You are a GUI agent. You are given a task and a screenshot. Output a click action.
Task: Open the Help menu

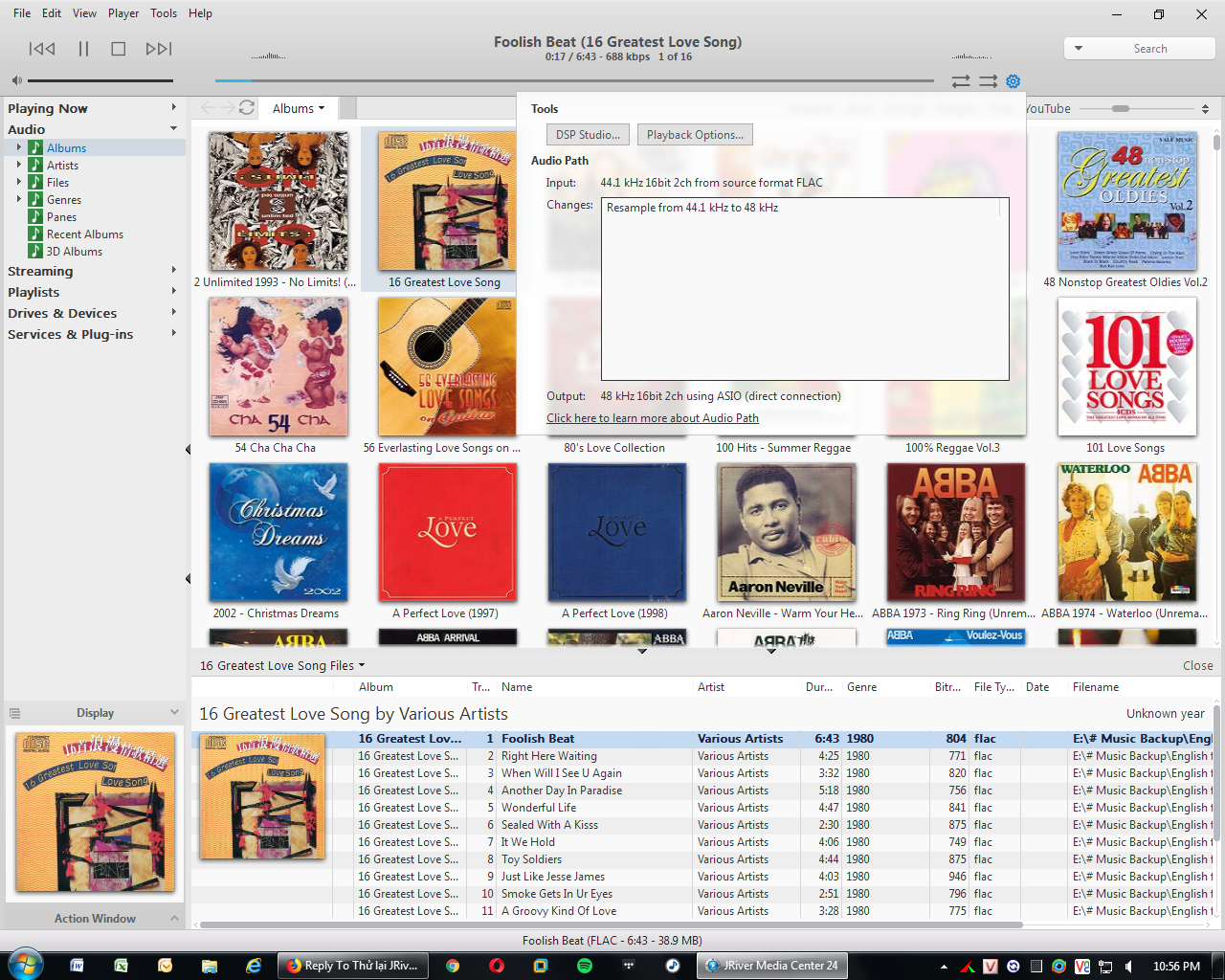pyautogui.click(x=200, y=13)
